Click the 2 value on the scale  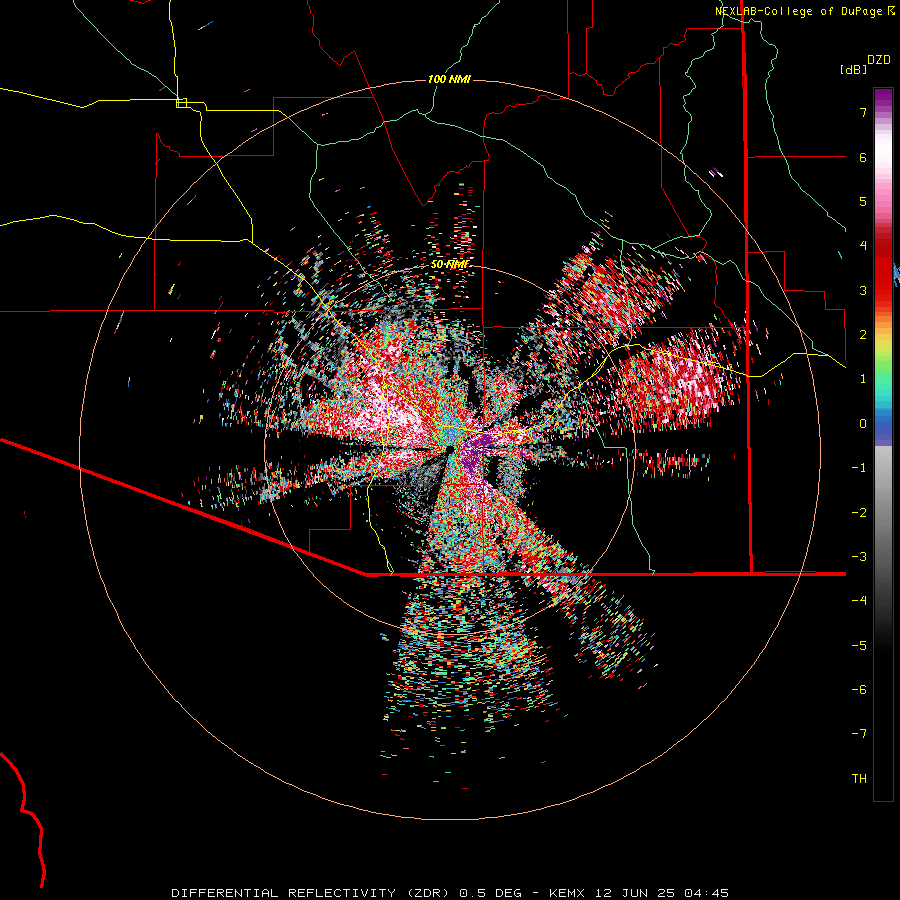point(863,335)
